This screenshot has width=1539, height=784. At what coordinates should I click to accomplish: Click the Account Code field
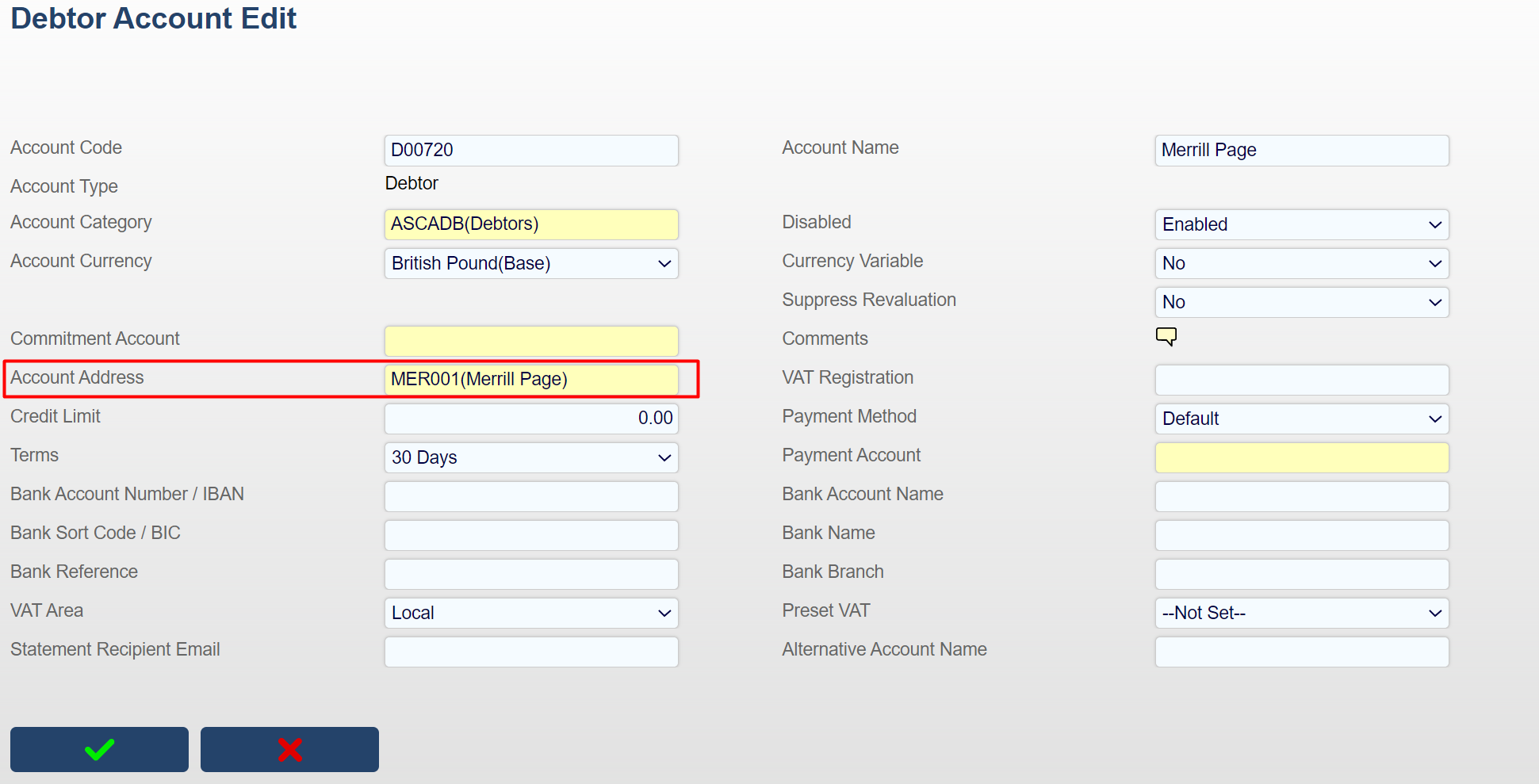click(x=530, y=151)
